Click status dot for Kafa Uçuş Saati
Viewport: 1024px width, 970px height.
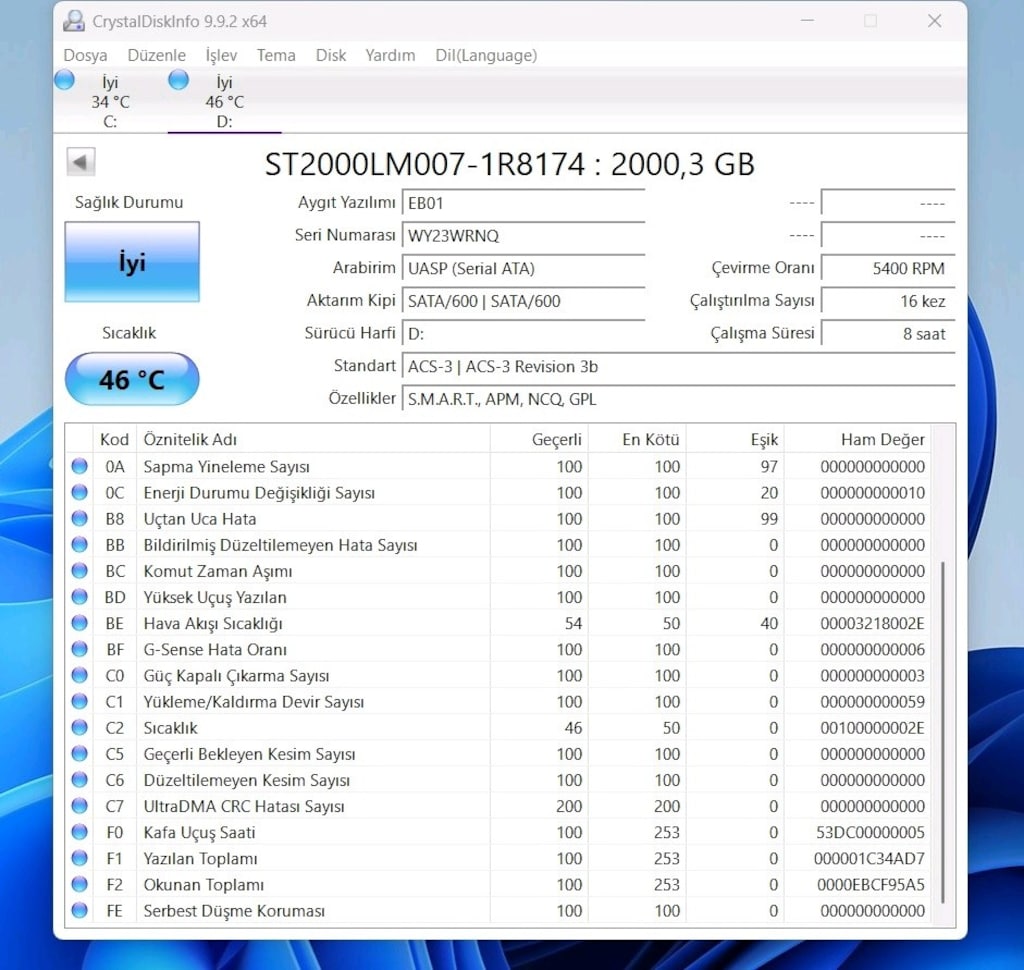(80, 832)
